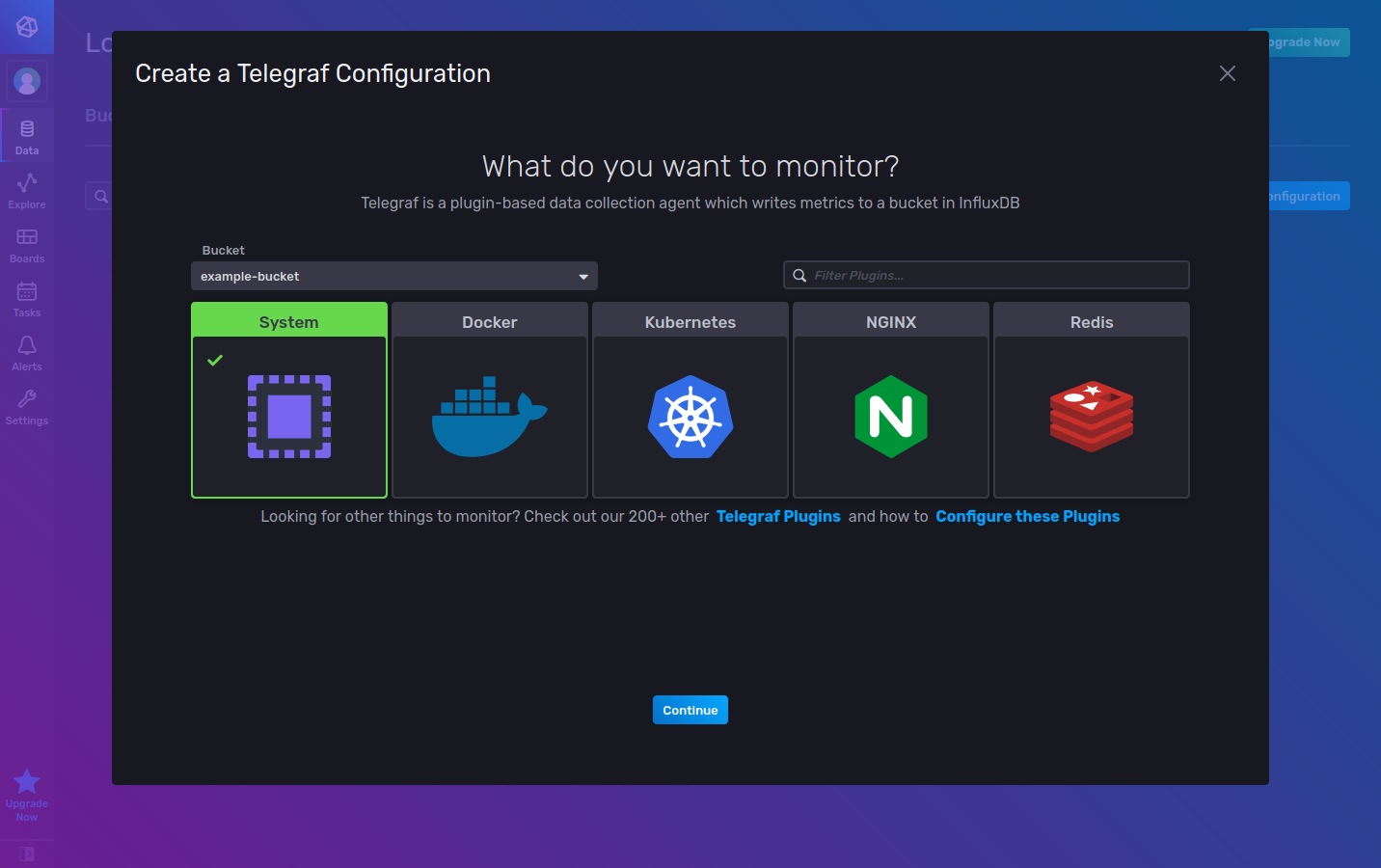Viewport: 1381px width, 868px height.
Task: Open the user avatar icon
Action: [26, 80]
